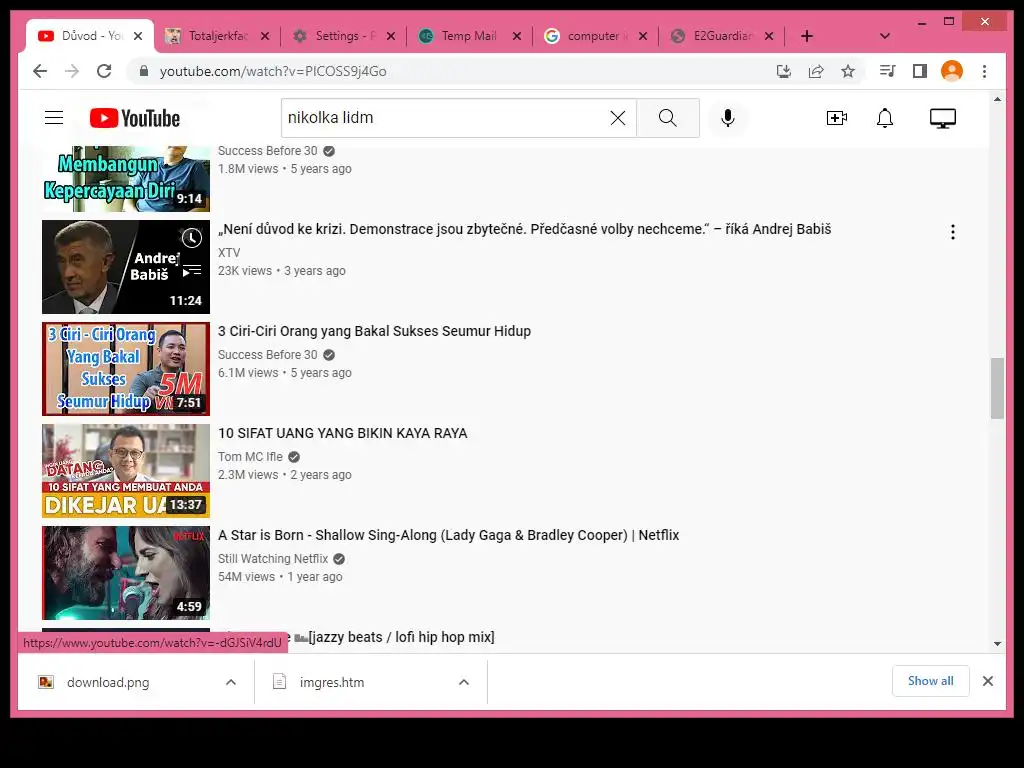The width and height of the screenshot is (1024, 768).
Task: Click the Membangun Kepercayaan Diri thumbnail
Action: (126, 179)
